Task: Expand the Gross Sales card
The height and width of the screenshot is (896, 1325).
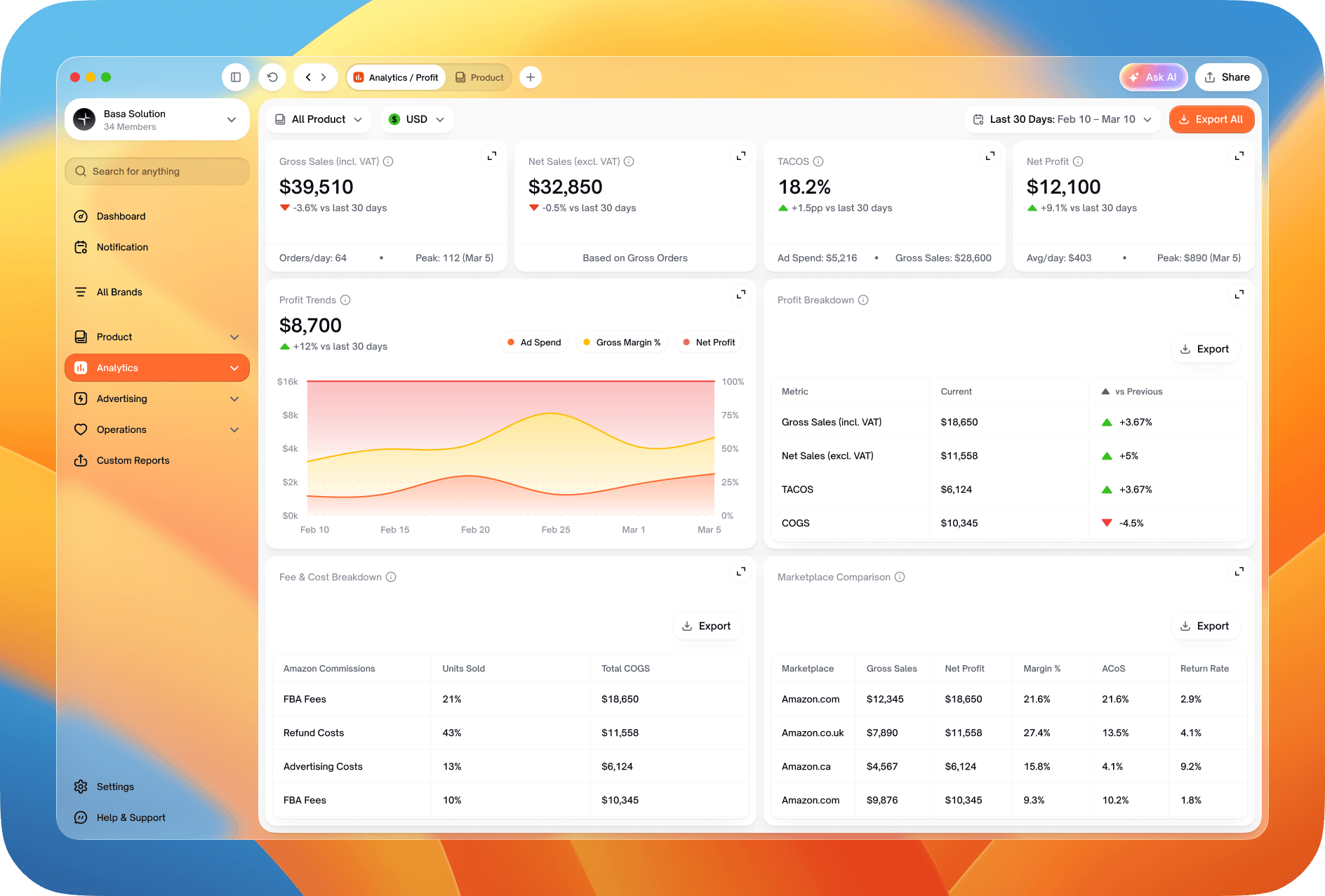Action: pos(492,156)
